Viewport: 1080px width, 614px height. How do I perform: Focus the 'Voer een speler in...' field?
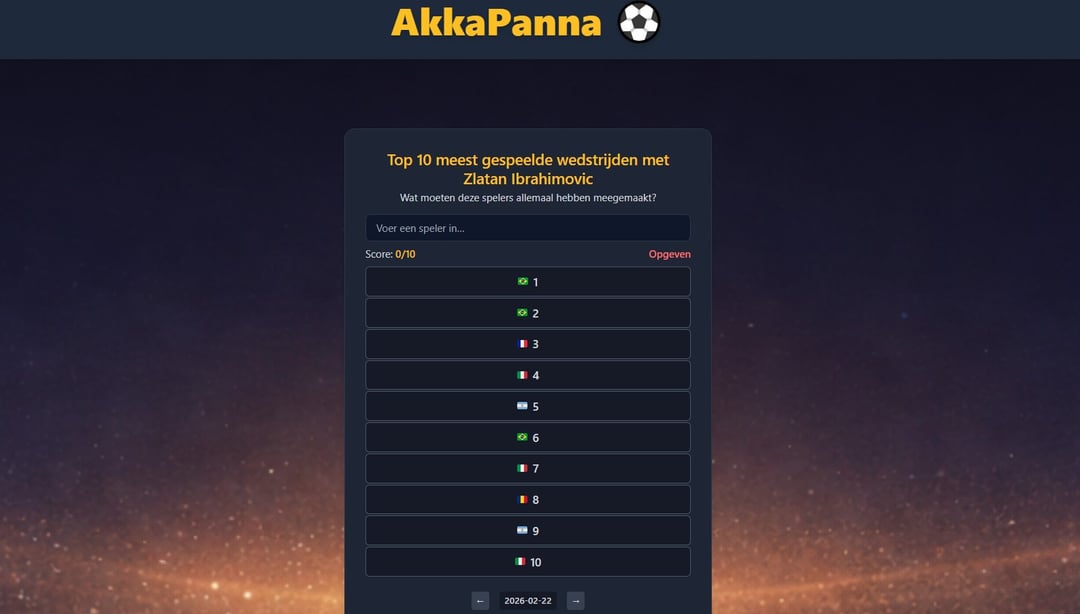(x=527, y=228)
